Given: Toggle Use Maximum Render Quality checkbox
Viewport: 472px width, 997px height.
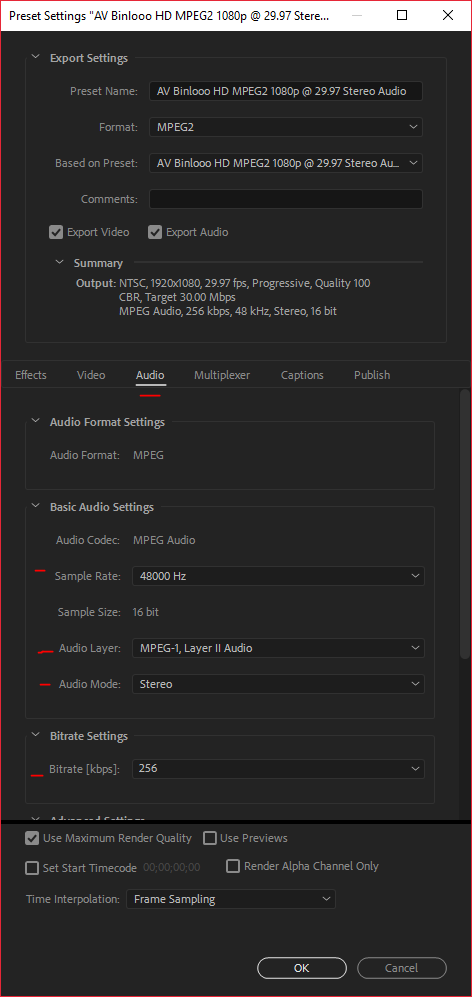Looking at the screenshot, I should 32,838.
